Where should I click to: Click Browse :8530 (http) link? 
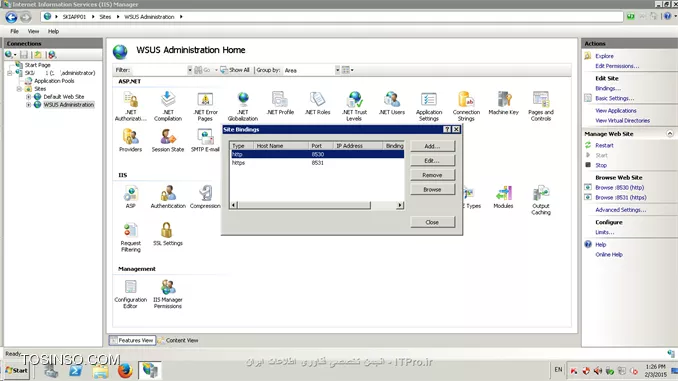click(619, 187)
